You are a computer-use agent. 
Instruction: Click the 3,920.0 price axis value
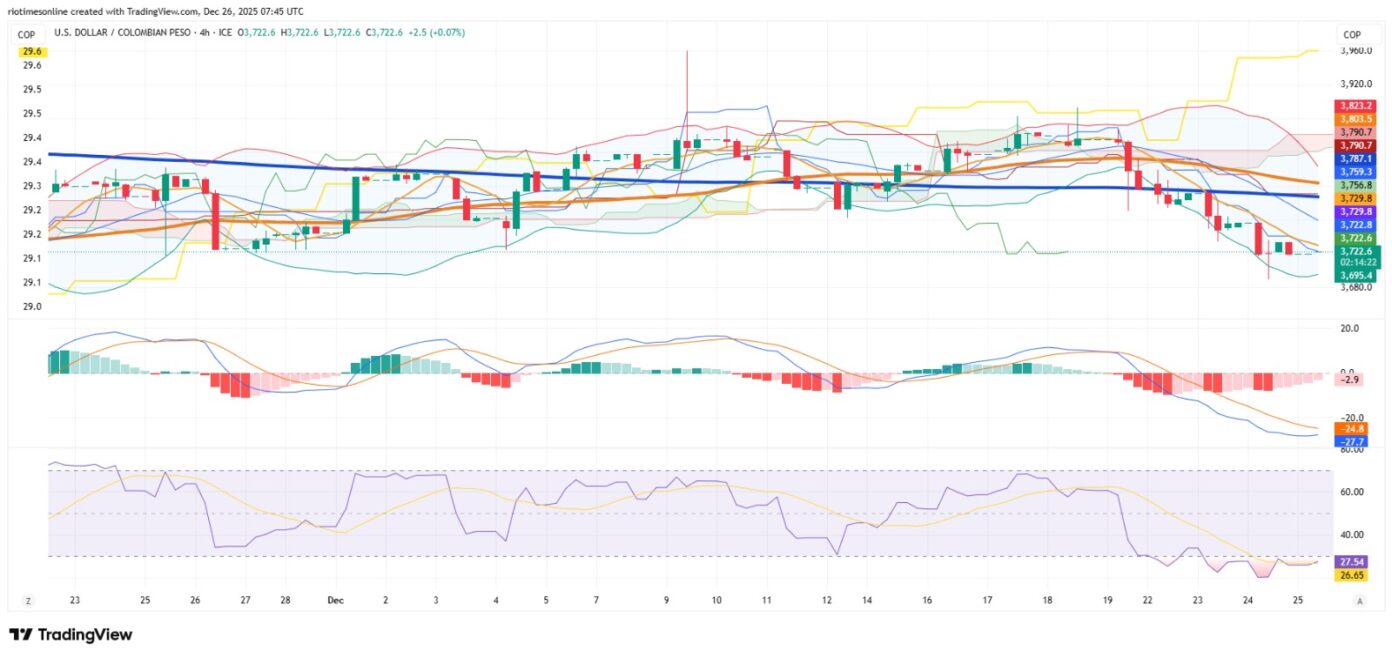[x=1355, y=84]
